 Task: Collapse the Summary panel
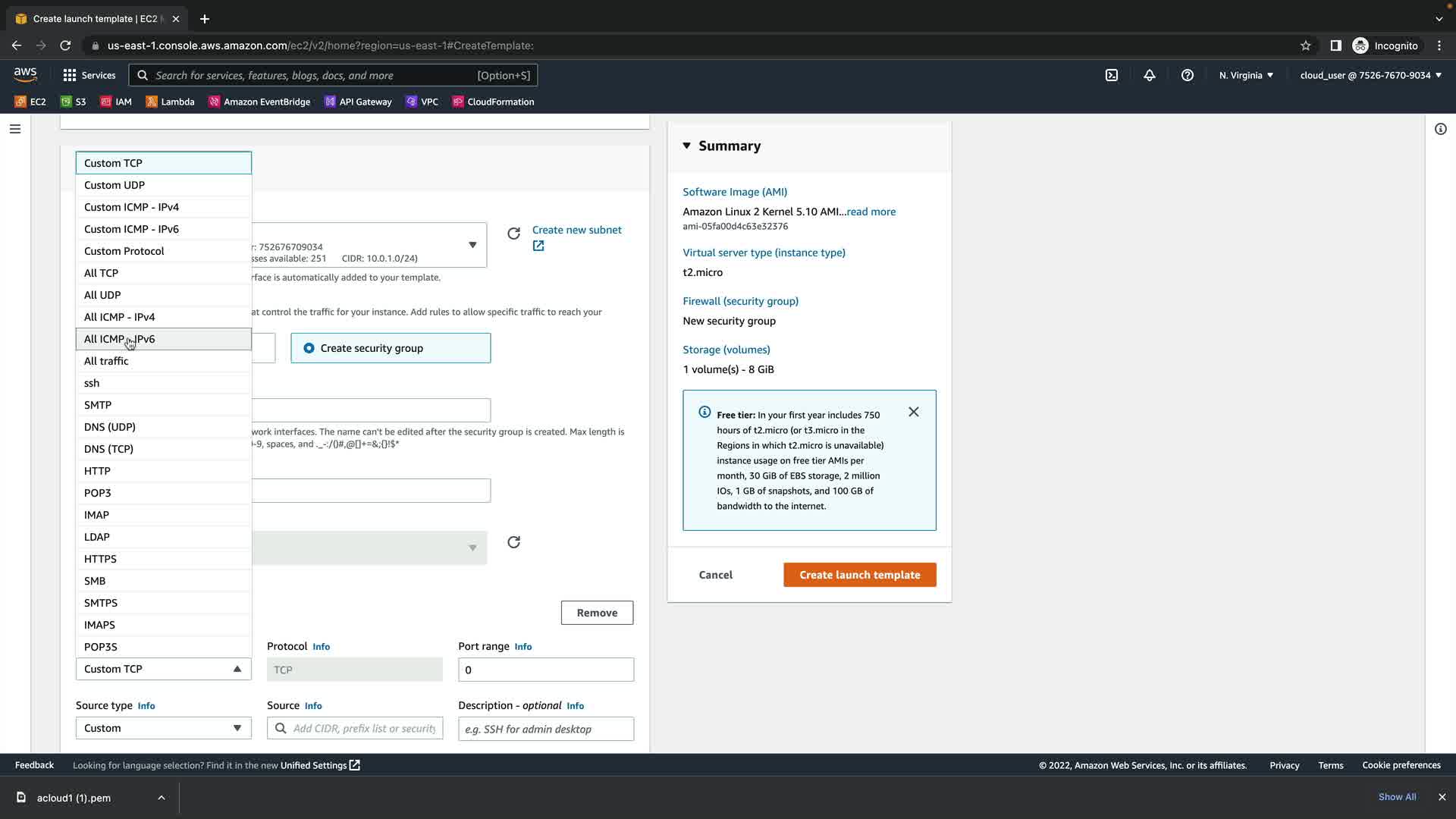(687, 146)
